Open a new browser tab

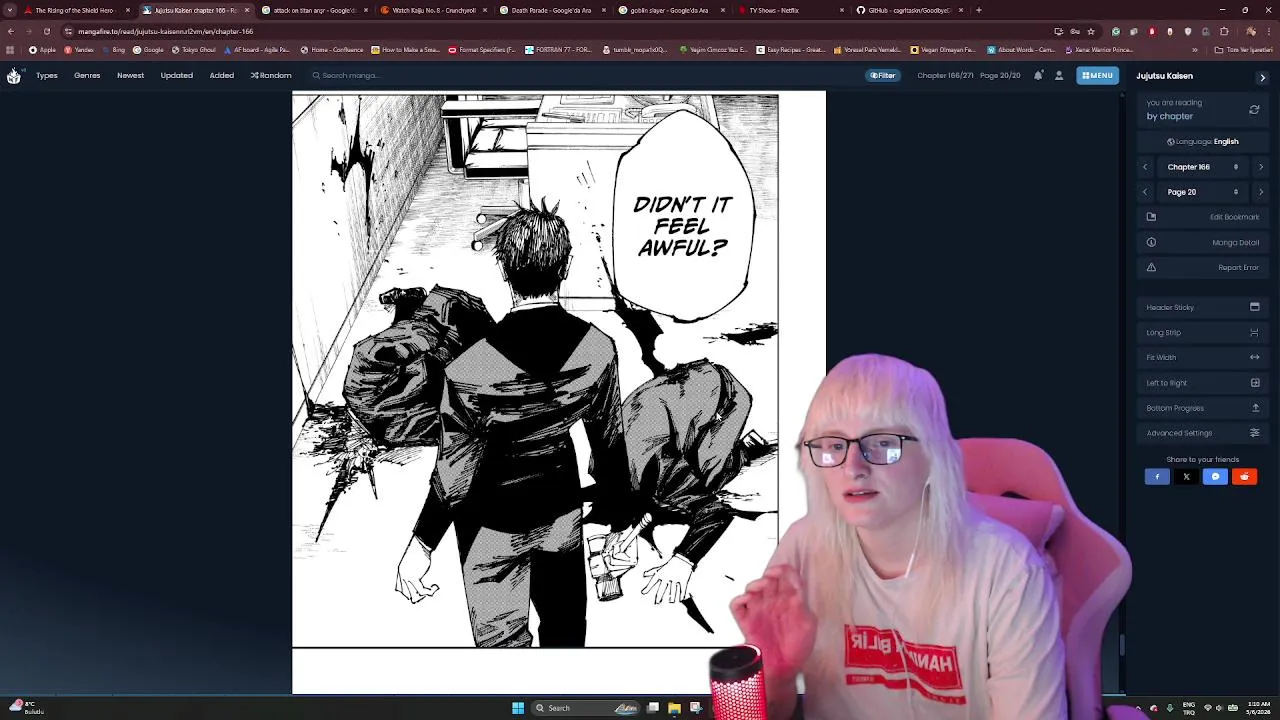tap(978, 10)
